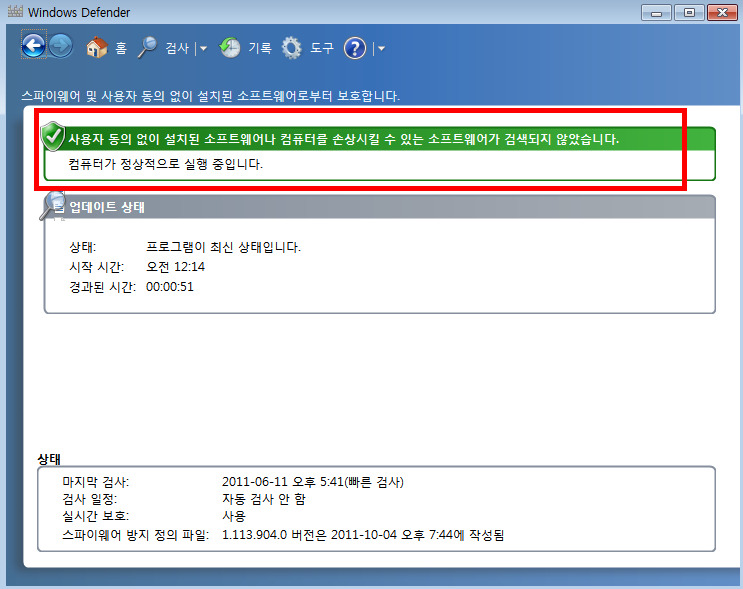Select the 홈 toolbar label

coord(121,47)
